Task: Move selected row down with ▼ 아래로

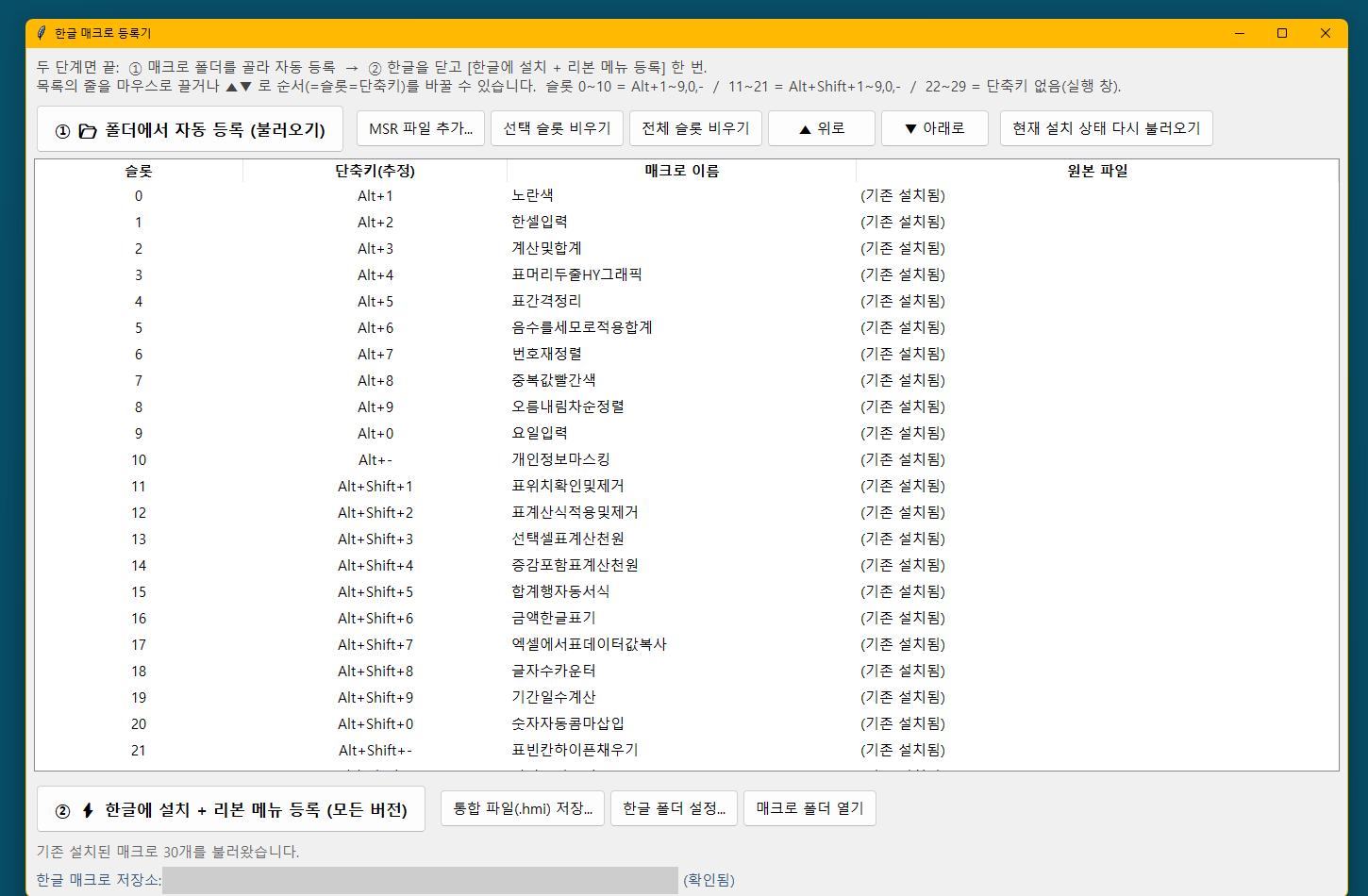Action: point(935,128)
